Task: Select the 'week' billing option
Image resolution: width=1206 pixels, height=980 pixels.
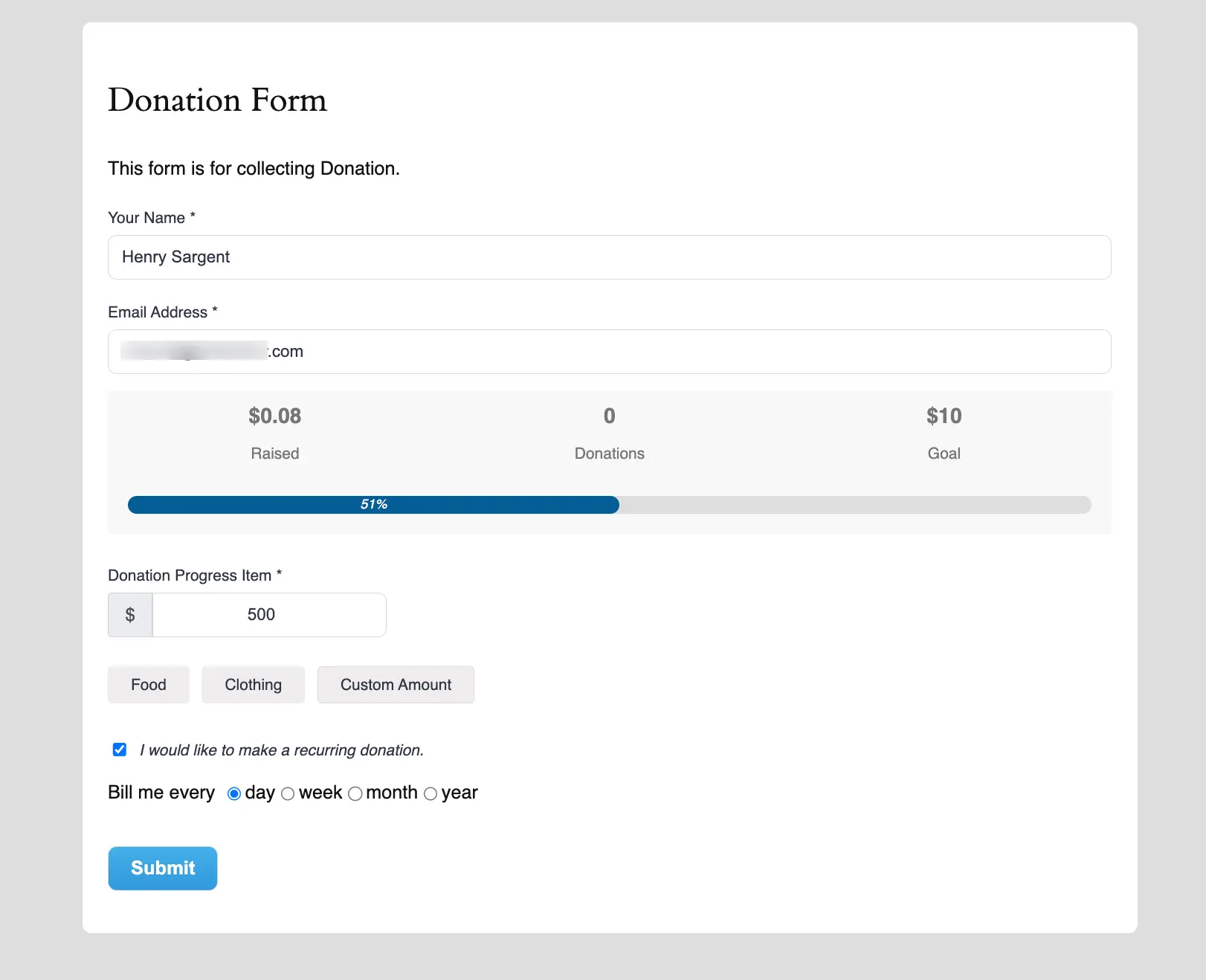Action: (288, 793)
